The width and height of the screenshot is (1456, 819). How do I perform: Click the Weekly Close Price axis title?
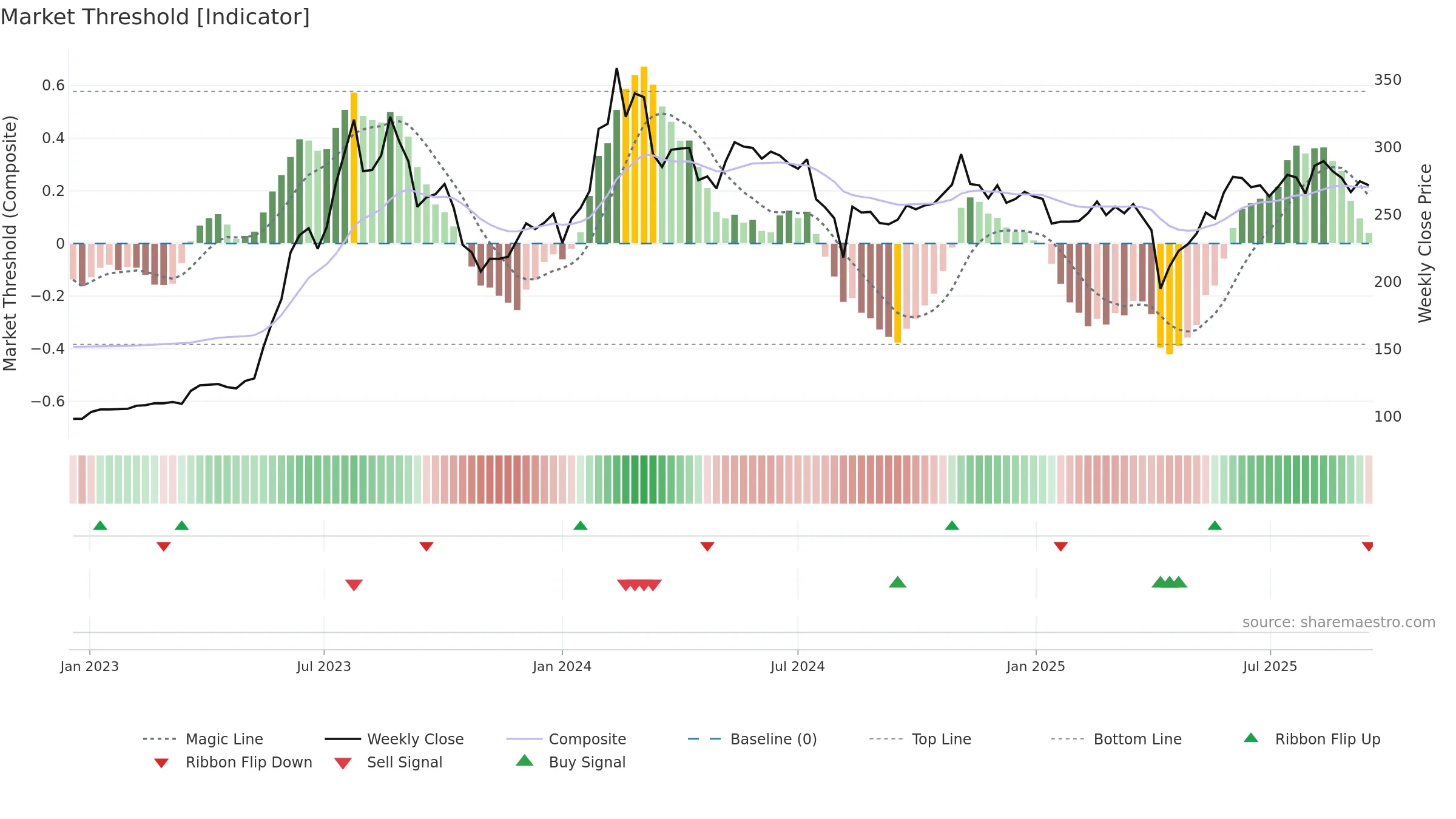(x=1425, y=243)
